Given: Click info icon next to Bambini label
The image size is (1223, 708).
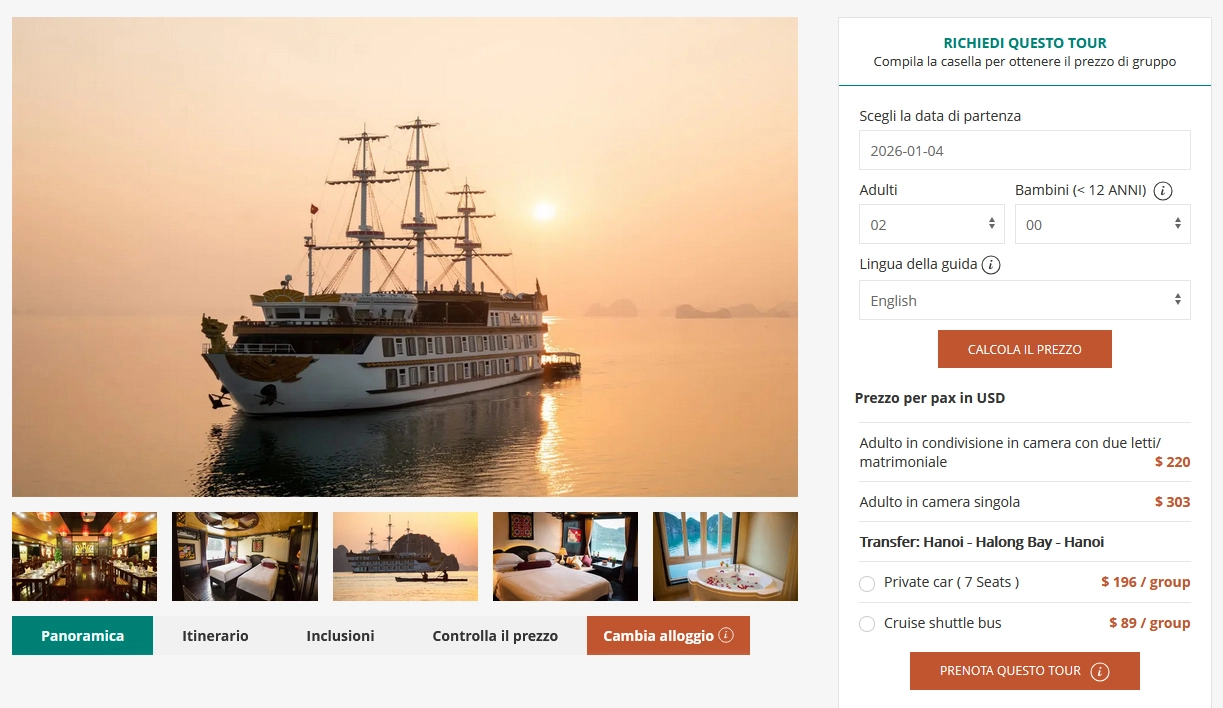Looking at the screenshot, I should [1163, 190].
